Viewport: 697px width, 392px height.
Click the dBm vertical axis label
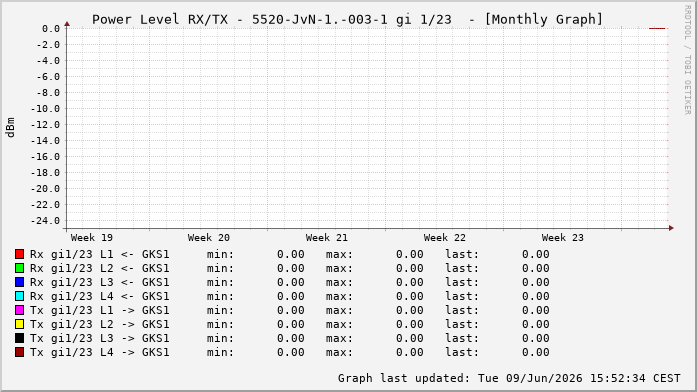(11, 128)
